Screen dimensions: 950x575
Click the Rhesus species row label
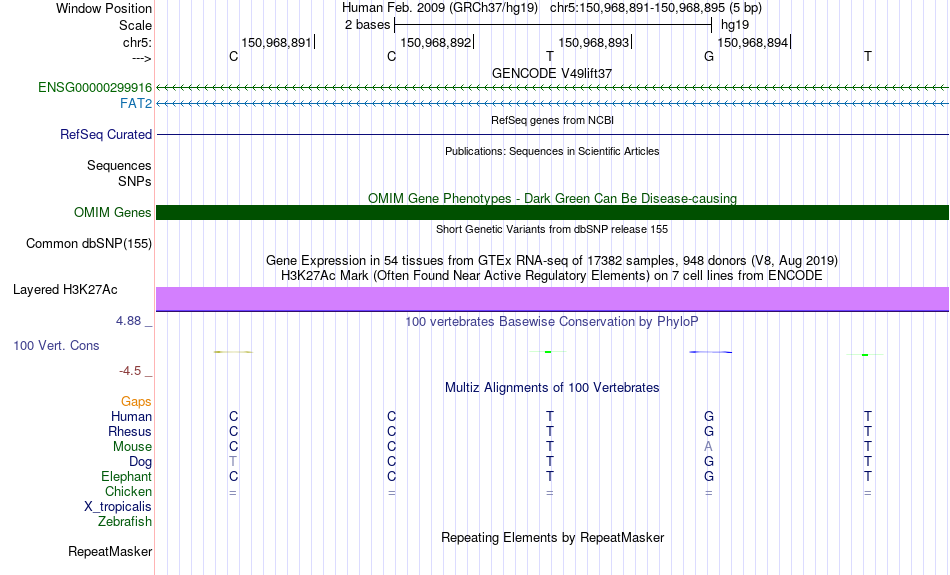[x=130, y=431]
